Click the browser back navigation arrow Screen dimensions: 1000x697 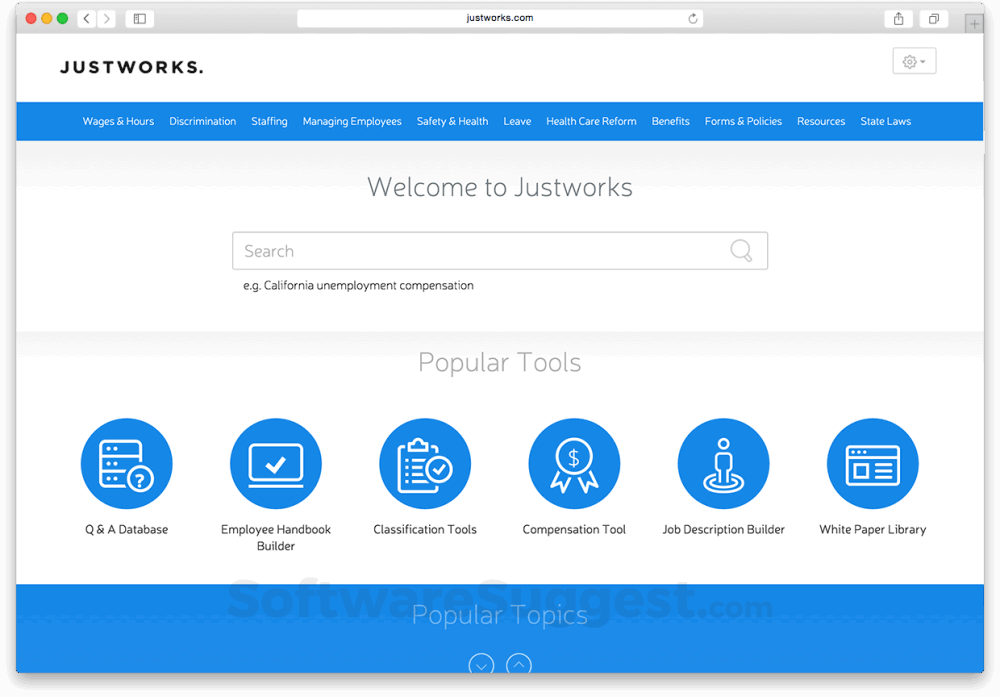point(86,18)
